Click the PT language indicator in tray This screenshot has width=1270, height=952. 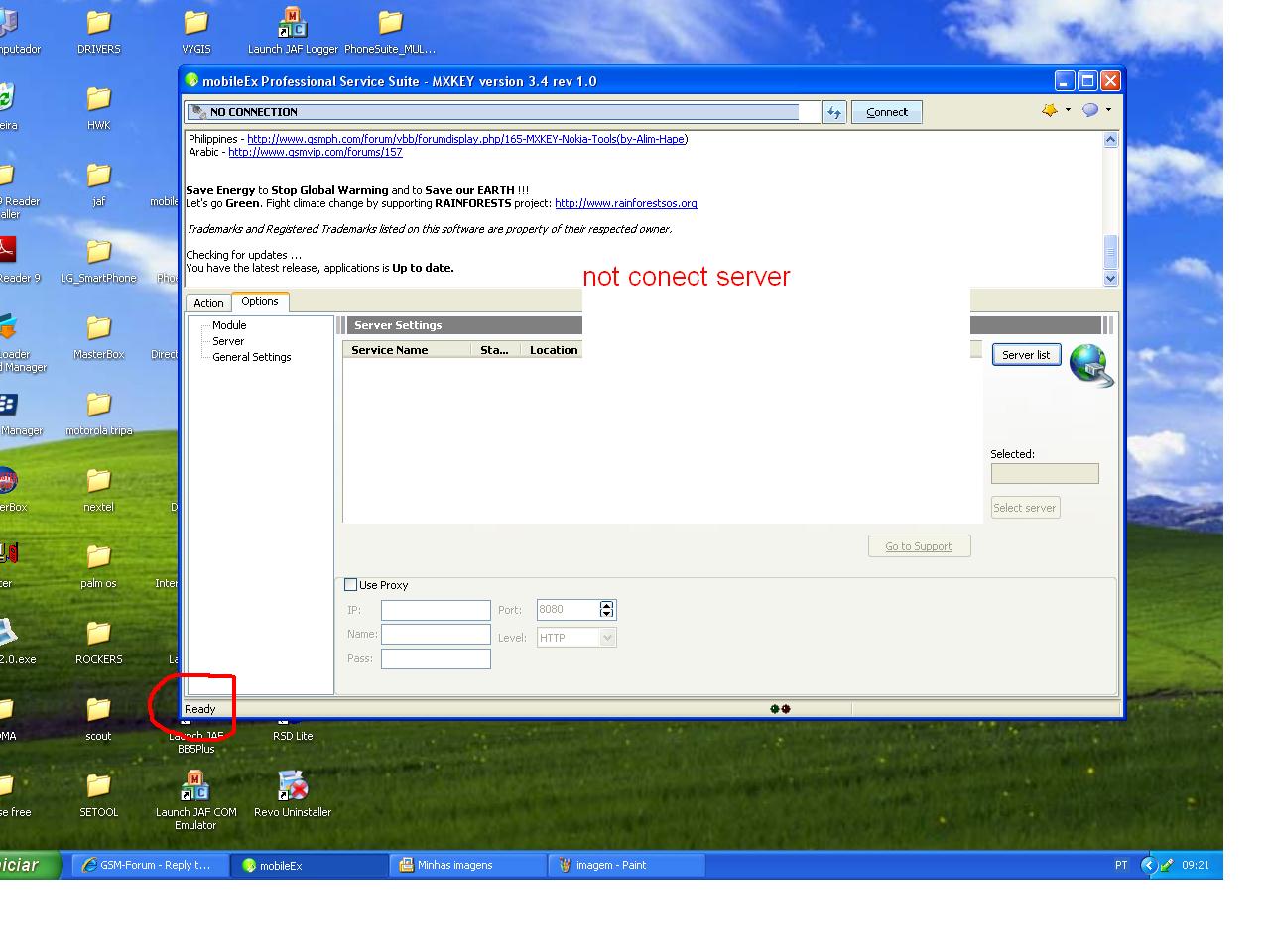[1121, 865]
